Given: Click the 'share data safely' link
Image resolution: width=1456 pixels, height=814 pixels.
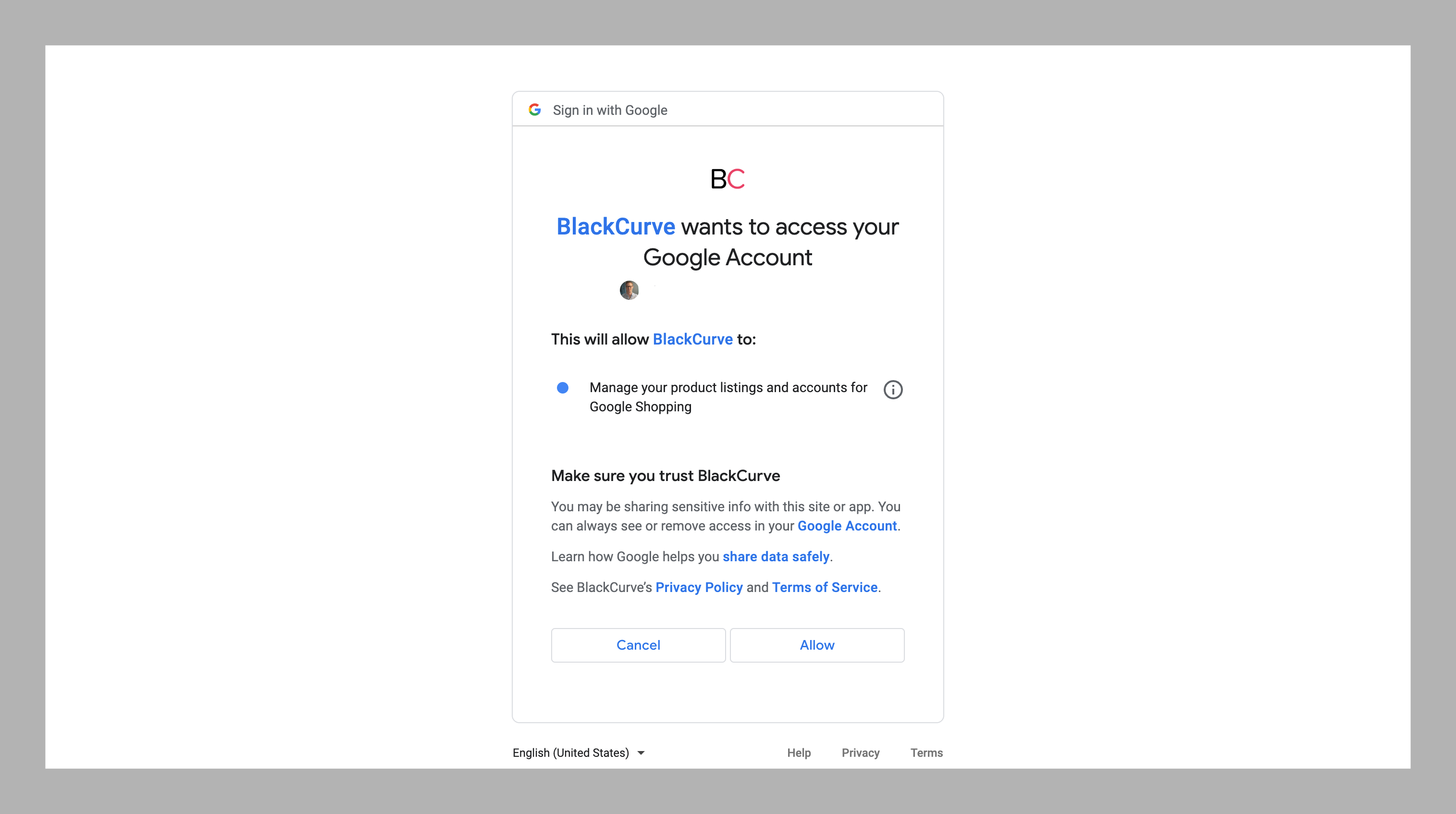Looking at the screenshot, I should (x=775, y=556).
